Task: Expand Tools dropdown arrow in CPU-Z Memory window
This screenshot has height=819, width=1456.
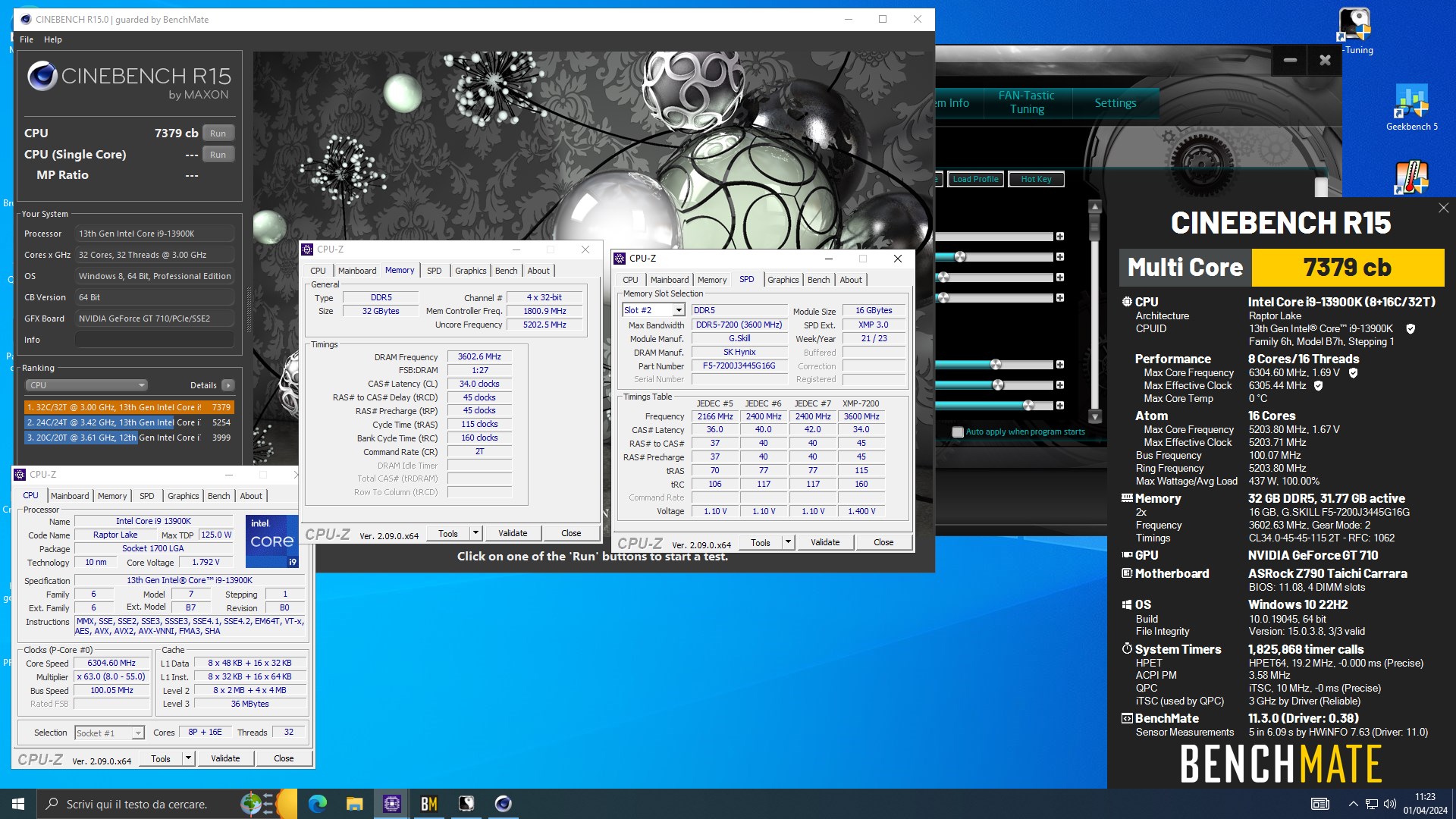Action: coord(475,533)
